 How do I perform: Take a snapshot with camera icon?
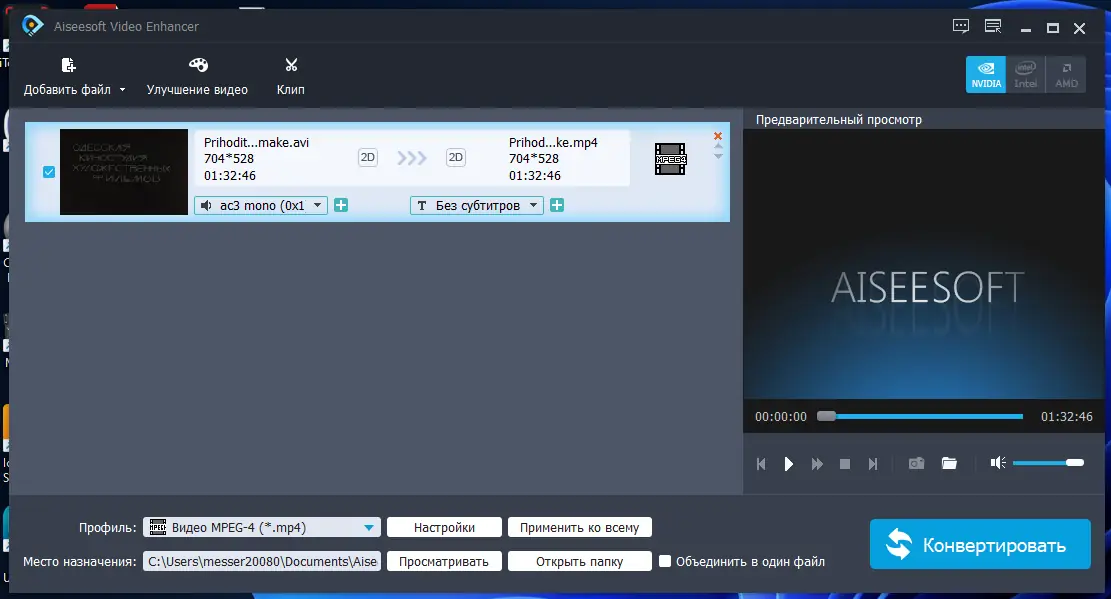[x=916, y=463]
